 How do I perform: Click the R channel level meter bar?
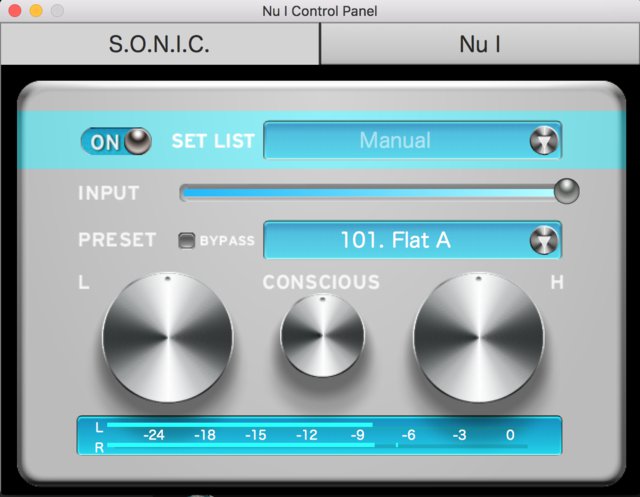241,445
